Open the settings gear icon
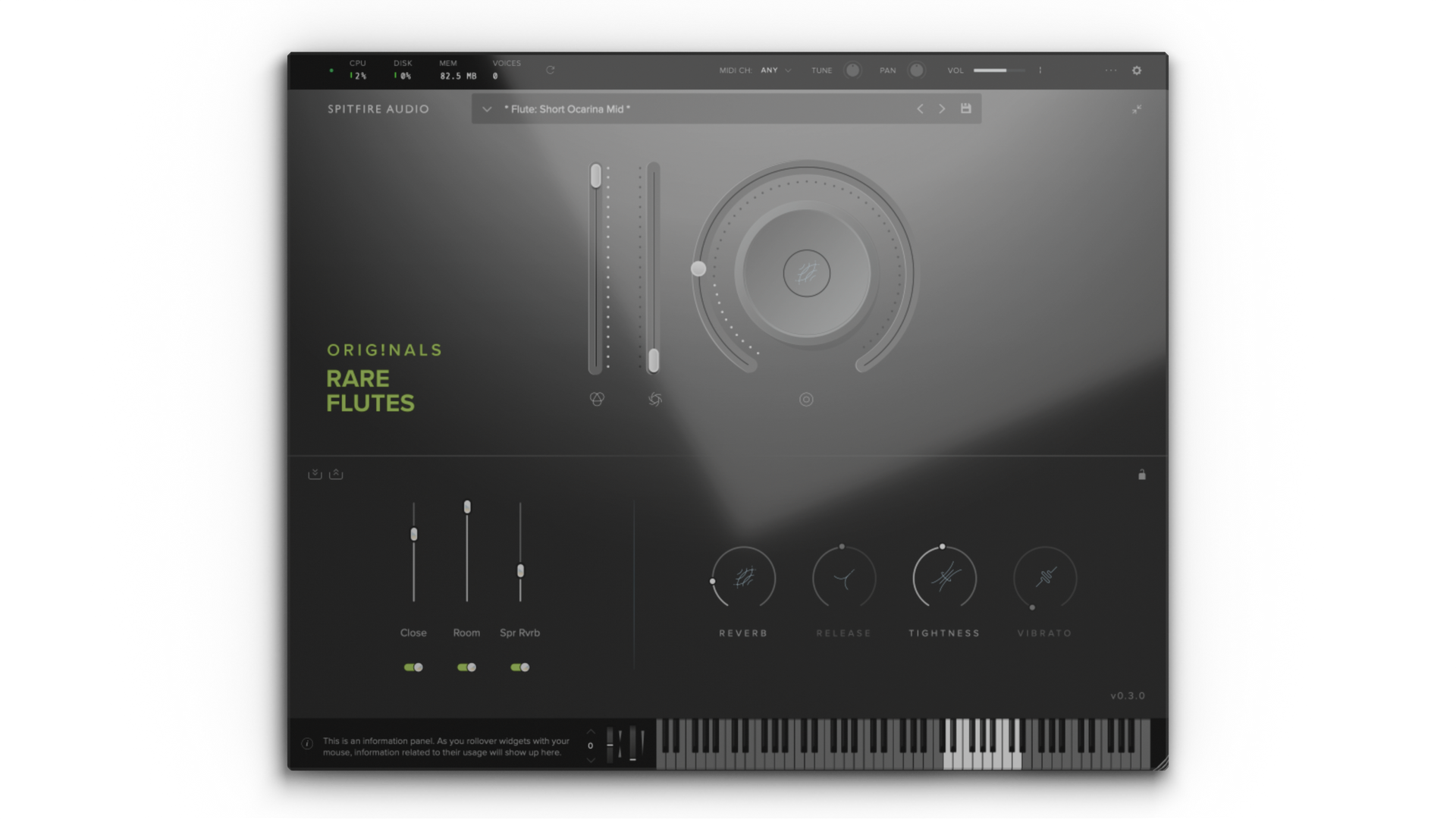The width and height of the screenshot is (1456, 819). click(1136, 71)
